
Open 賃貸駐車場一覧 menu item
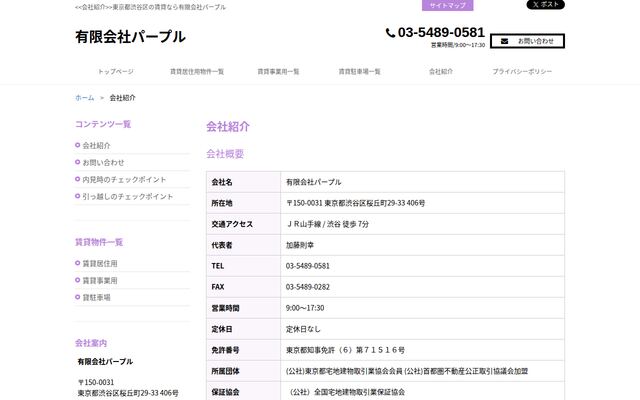pos(359,71)
